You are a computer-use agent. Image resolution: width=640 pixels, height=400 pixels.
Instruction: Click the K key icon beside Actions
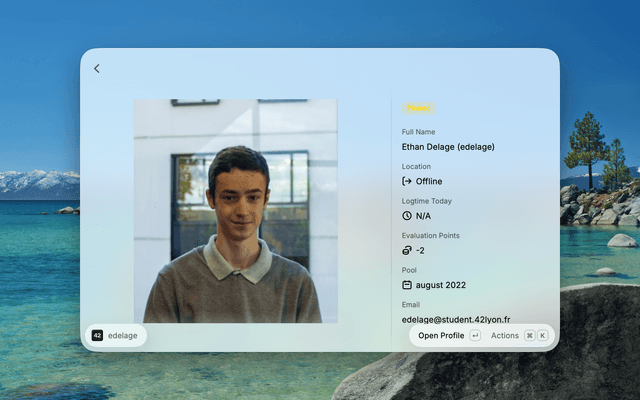coord(542,336)
